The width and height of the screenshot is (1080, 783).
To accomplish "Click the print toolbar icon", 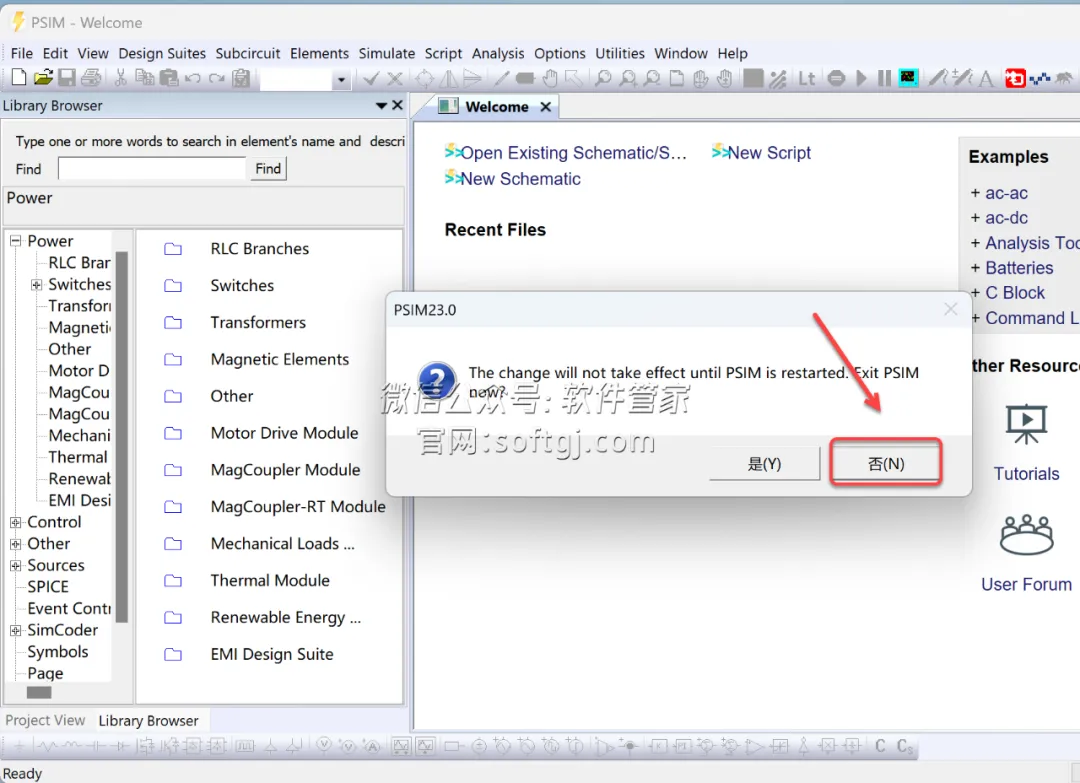I will point(91,78).
